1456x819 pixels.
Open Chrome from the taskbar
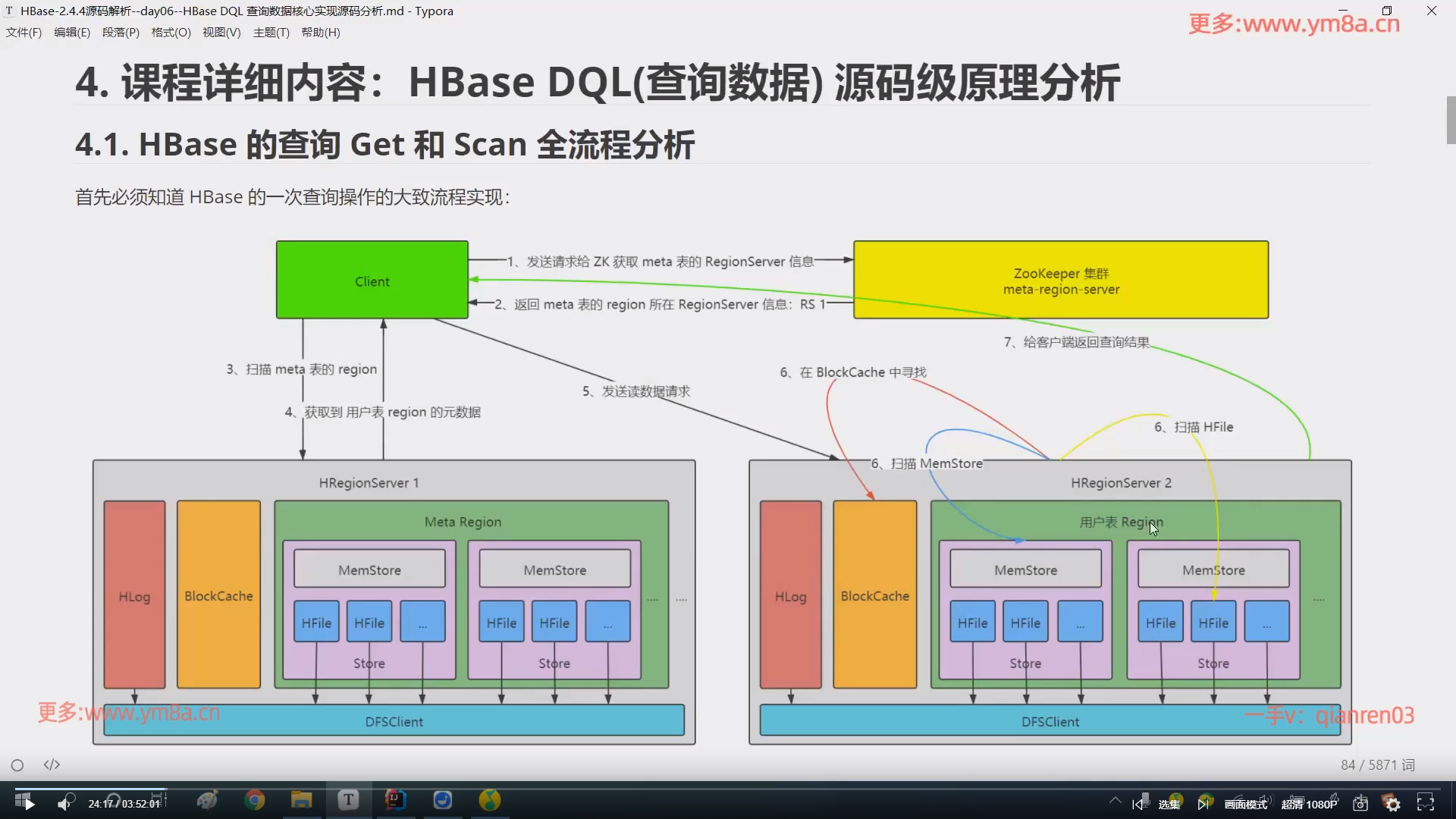(x=255, y=800)
